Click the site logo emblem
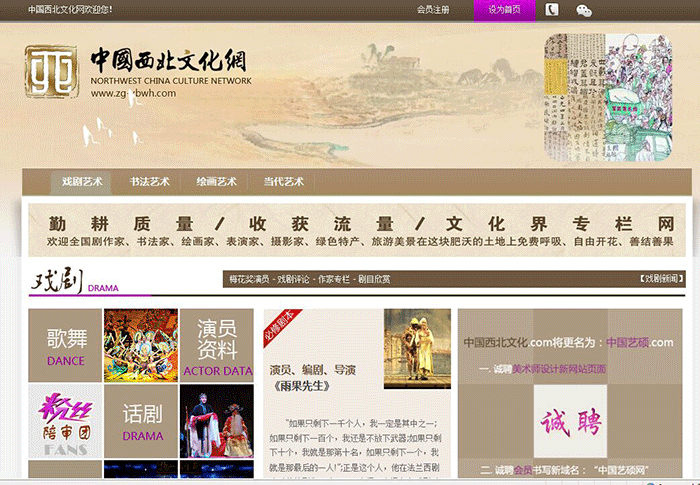Image resolution: width=700 pixels, height=485 pixels. [51, 72]
